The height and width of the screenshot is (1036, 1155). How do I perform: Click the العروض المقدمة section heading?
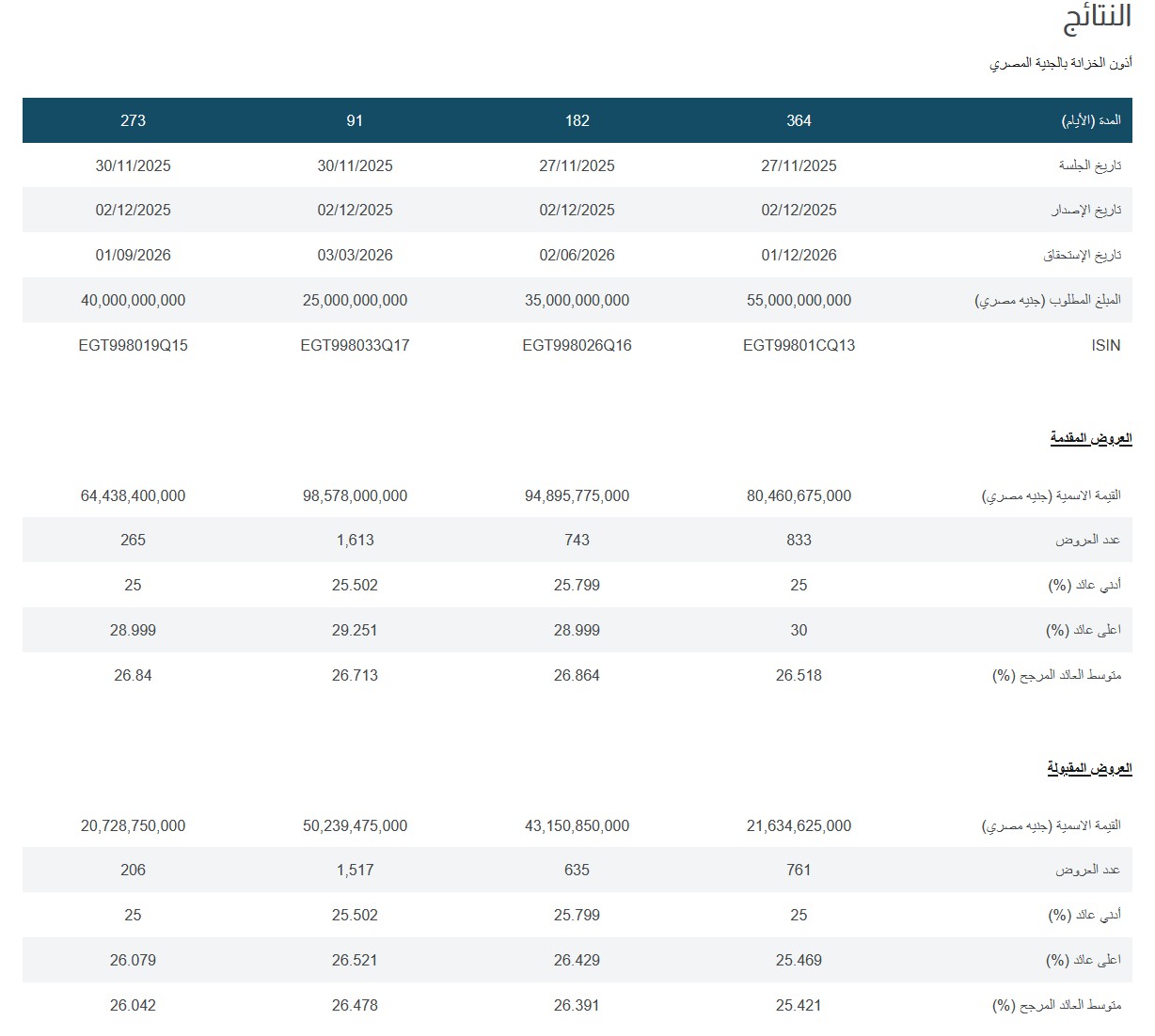[1090, 438]
